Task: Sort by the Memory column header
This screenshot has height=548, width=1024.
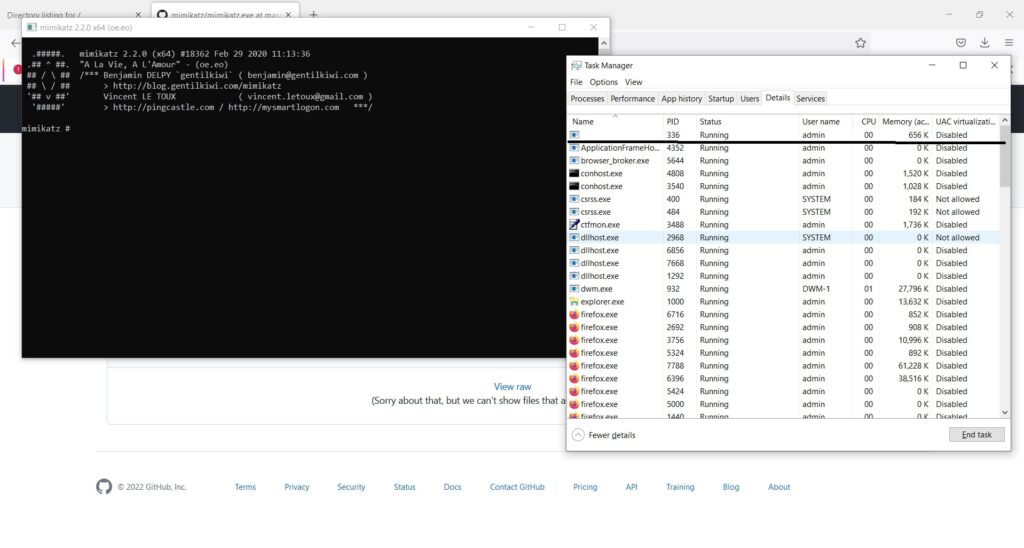Action: (905, 121)
